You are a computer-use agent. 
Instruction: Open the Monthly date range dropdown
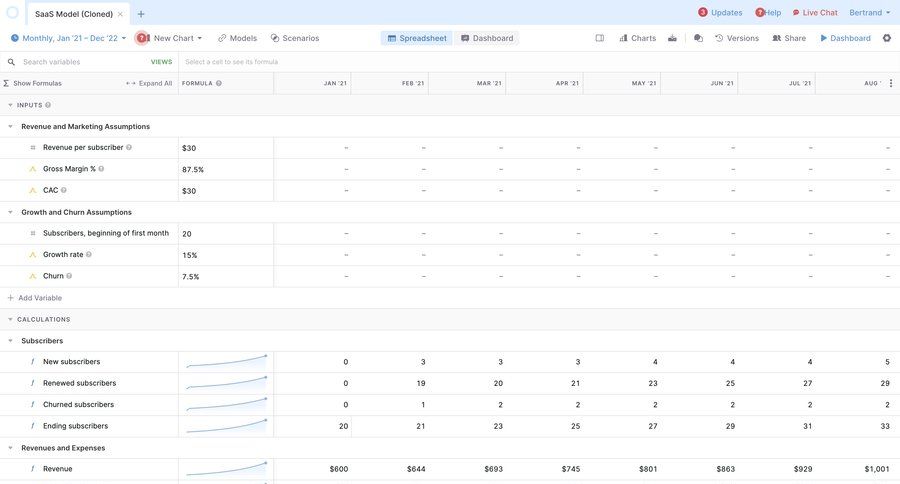69,38
